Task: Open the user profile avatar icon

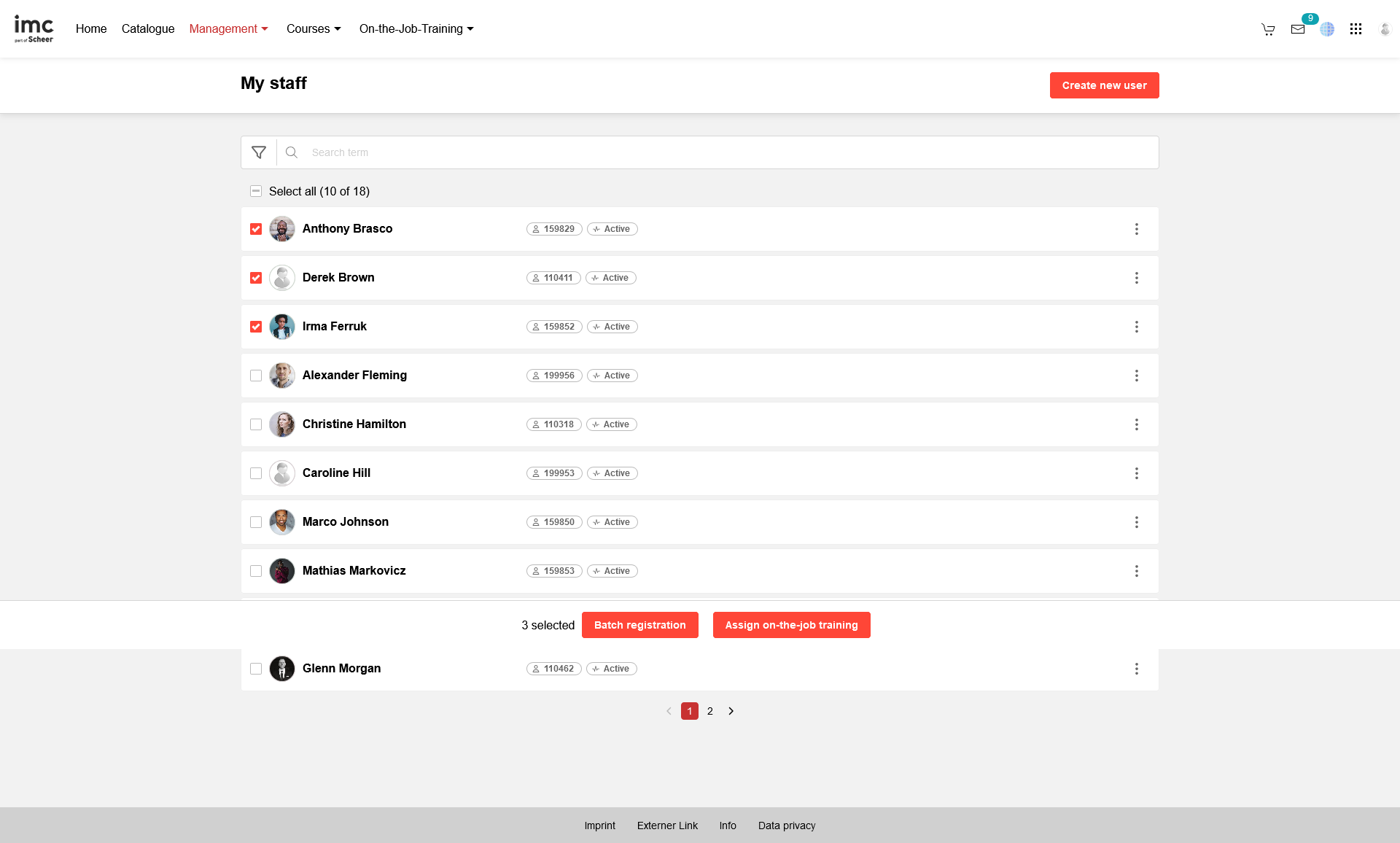Action: tap(1384, 29)
